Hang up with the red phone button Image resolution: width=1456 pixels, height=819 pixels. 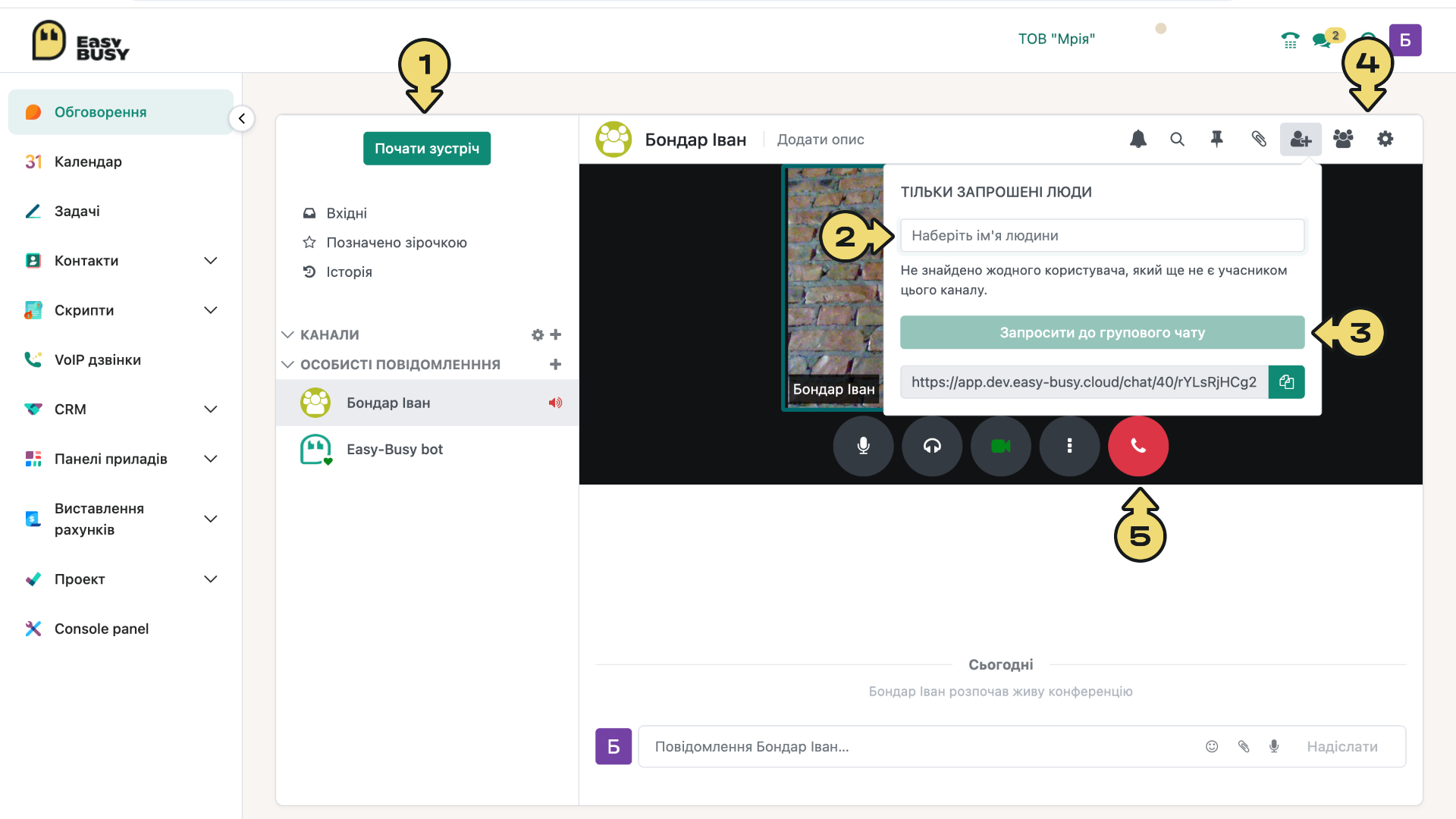[1137, 446]
